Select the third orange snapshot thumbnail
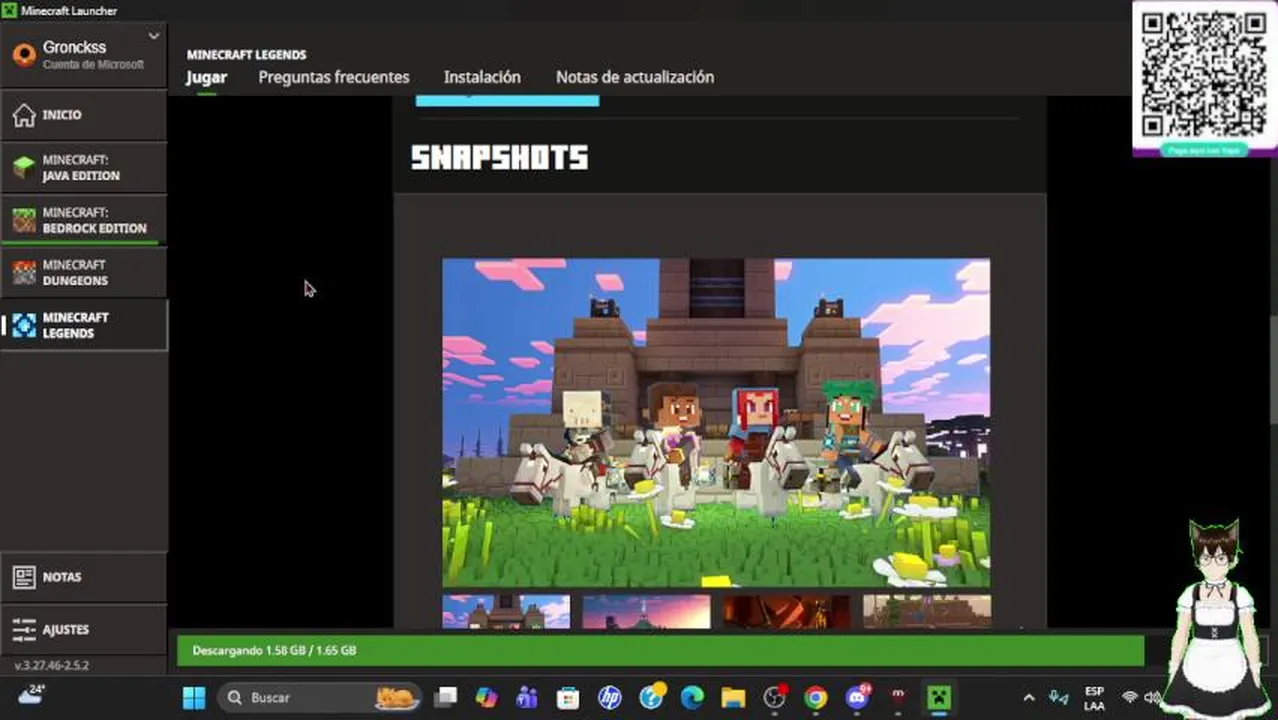Viewport: 1278px width, 720px height. click(787, 612)
